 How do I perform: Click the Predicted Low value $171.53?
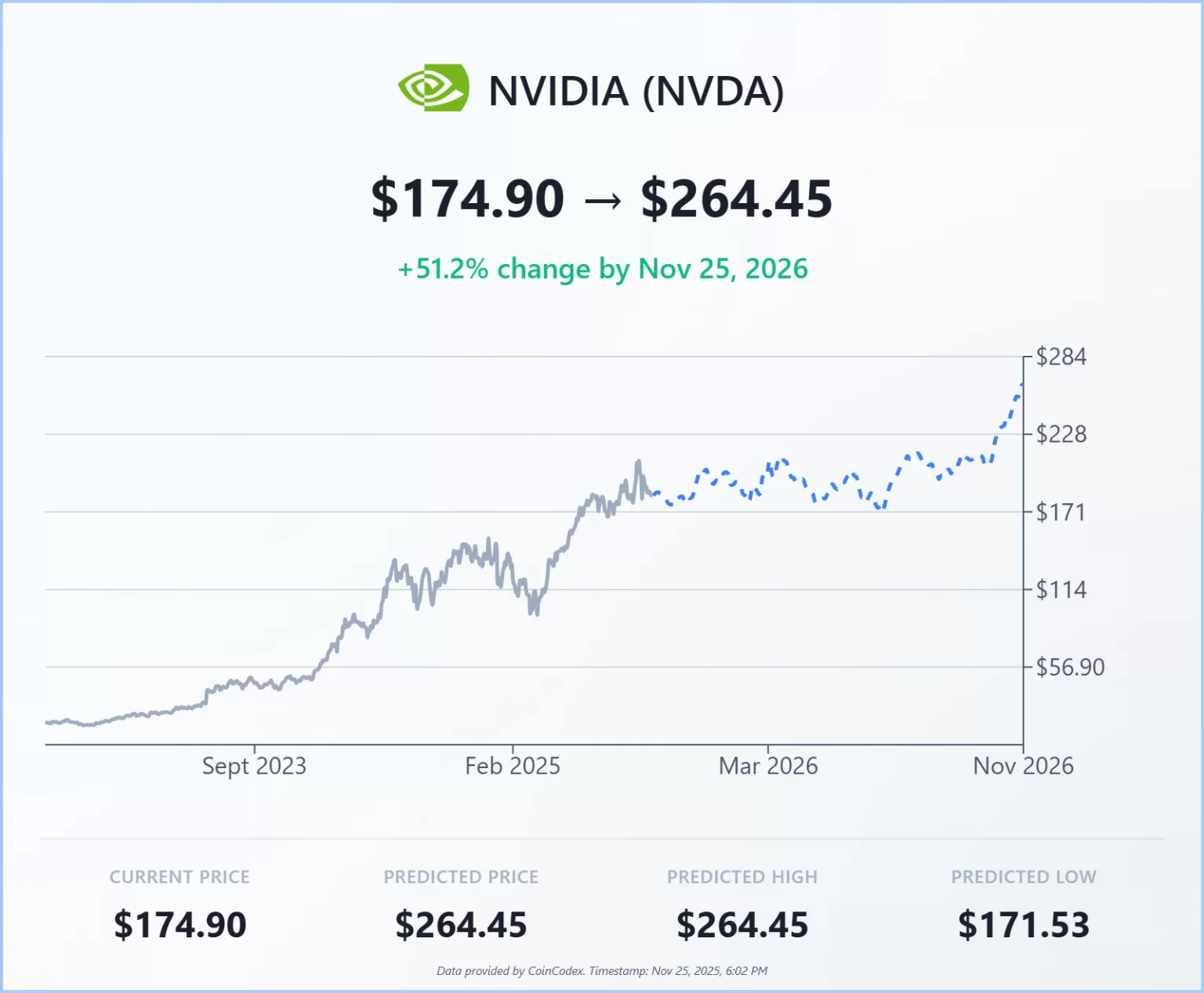coord(1023,925)
